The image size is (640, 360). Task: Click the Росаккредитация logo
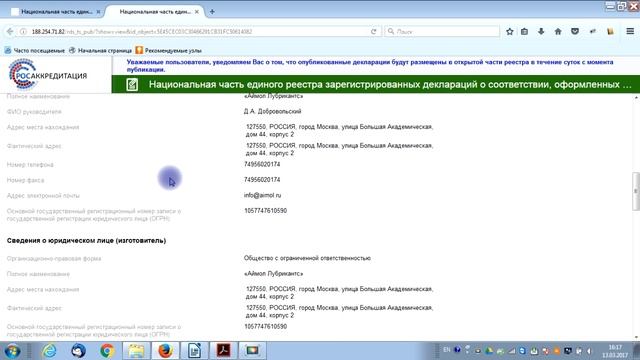point(47,74)
